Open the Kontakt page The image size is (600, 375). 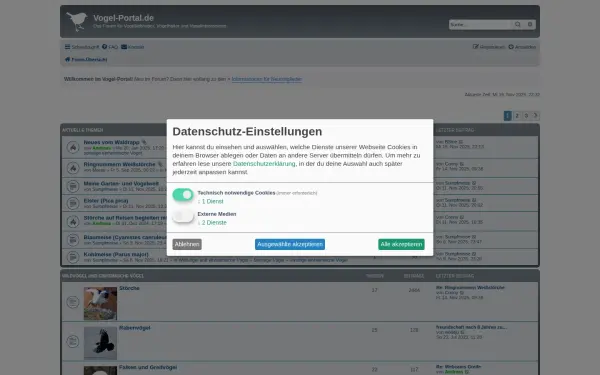click(x=132, y=47)
